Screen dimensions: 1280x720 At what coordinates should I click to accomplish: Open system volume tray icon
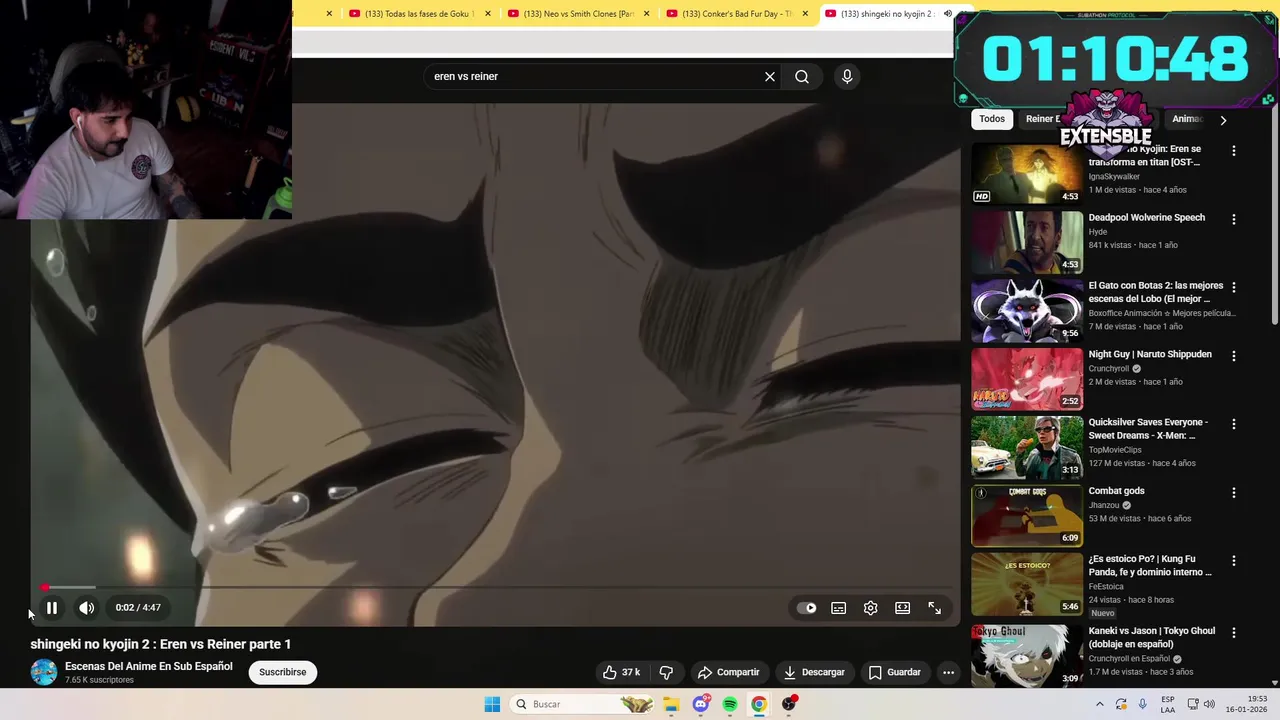(1209, 704)
